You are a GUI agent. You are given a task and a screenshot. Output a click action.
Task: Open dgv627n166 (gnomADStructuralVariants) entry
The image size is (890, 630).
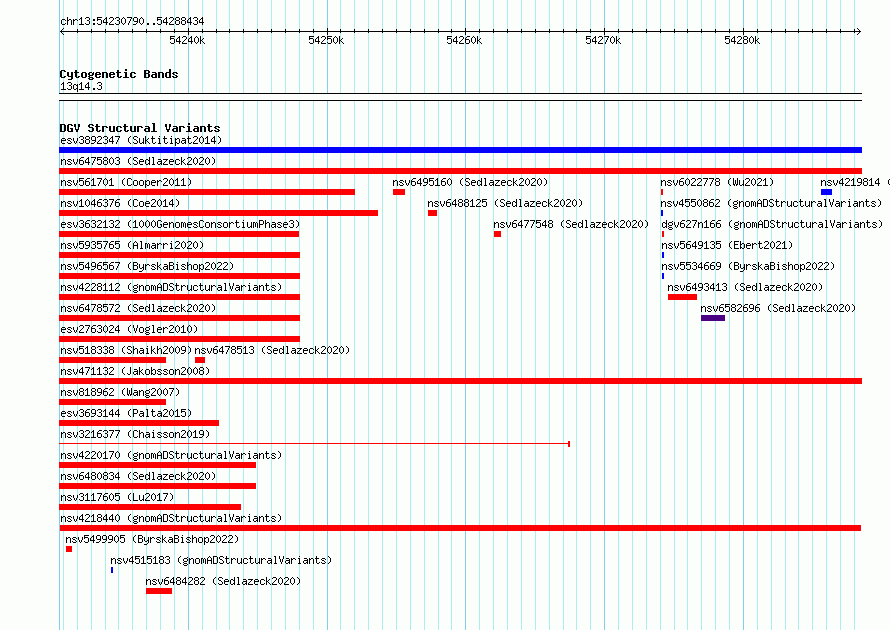[772, 224]
